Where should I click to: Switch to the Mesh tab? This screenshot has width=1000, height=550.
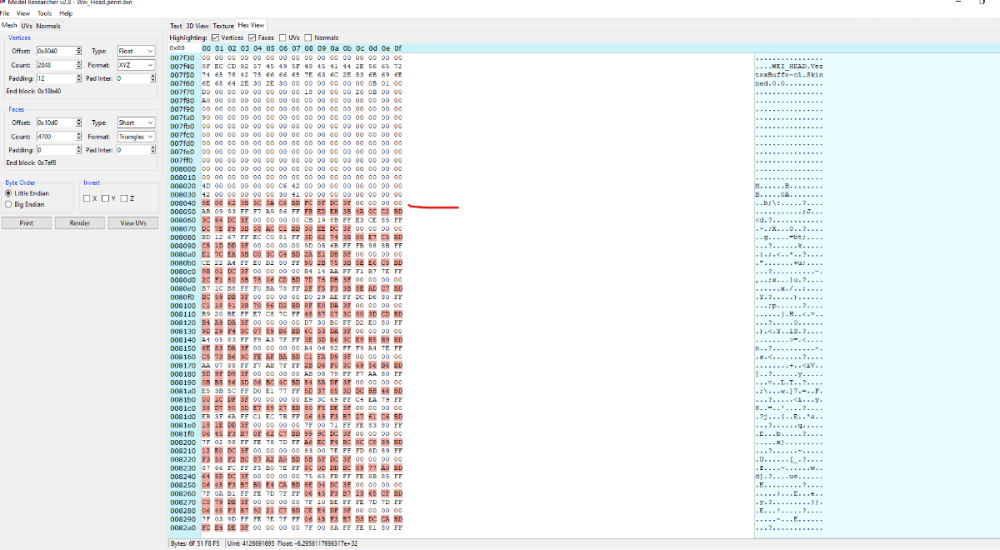(9, 26)
